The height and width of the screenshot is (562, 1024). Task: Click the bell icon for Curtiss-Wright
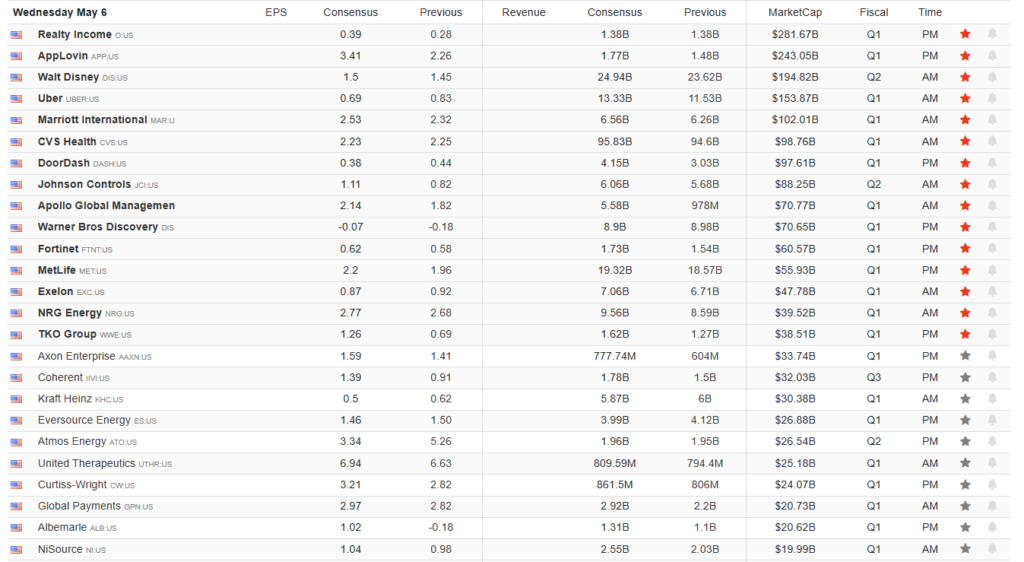992,484
